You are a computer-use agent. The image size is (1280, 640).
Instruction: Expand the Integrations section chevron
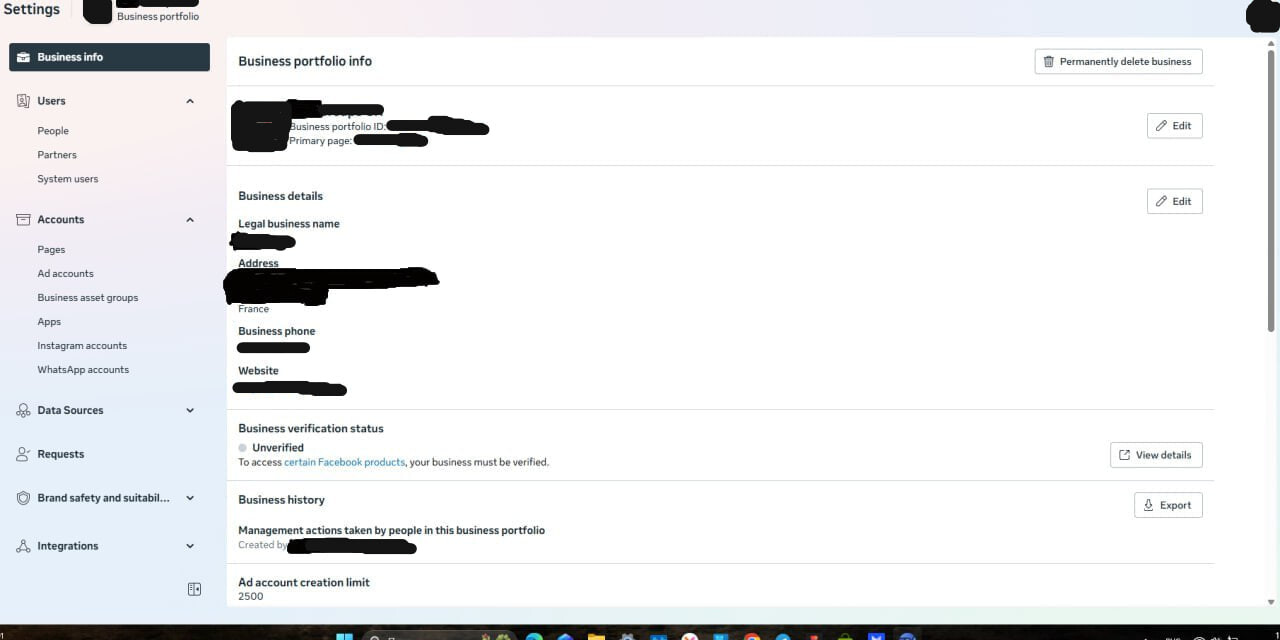[x=190, y=546]
